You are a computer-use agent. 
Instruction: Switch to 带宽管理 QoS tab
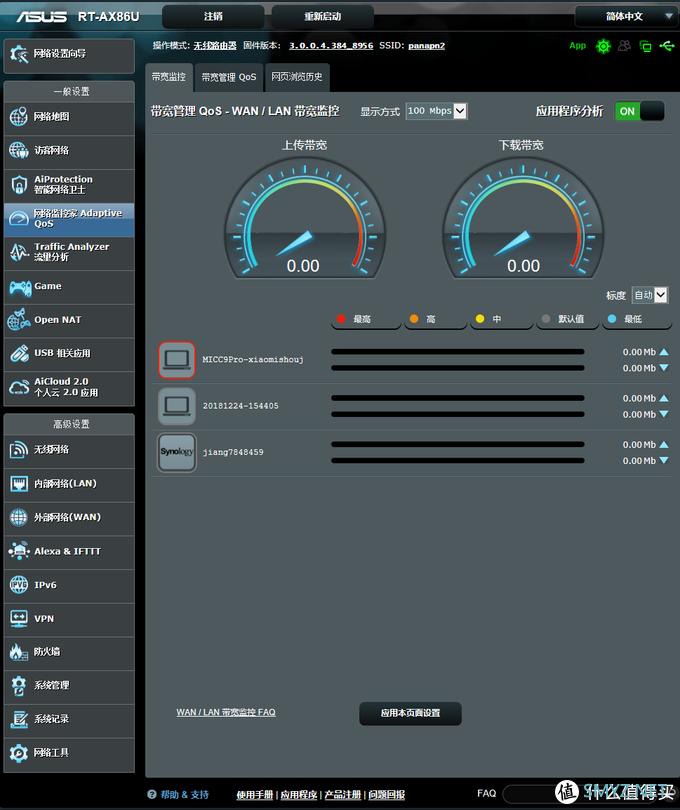(229, 77)
